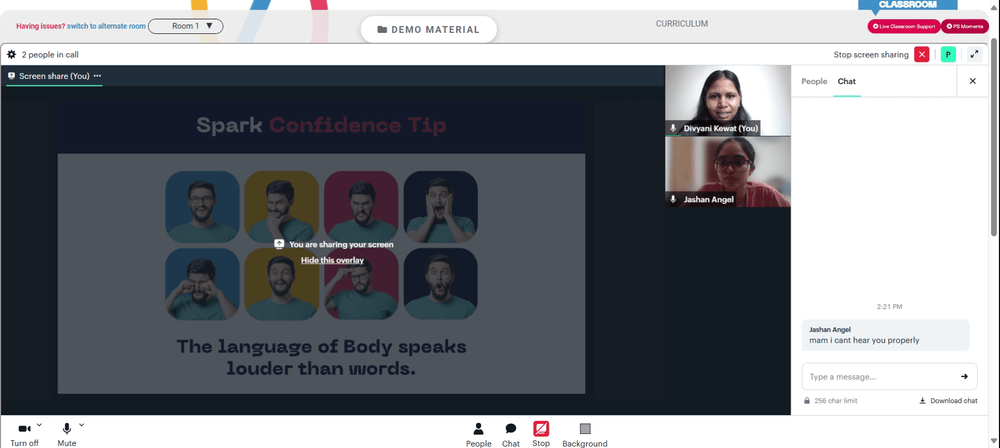The image size is (1000, 448).
Task: Open the Room 1 dropdown
Action: click(186, 26)
